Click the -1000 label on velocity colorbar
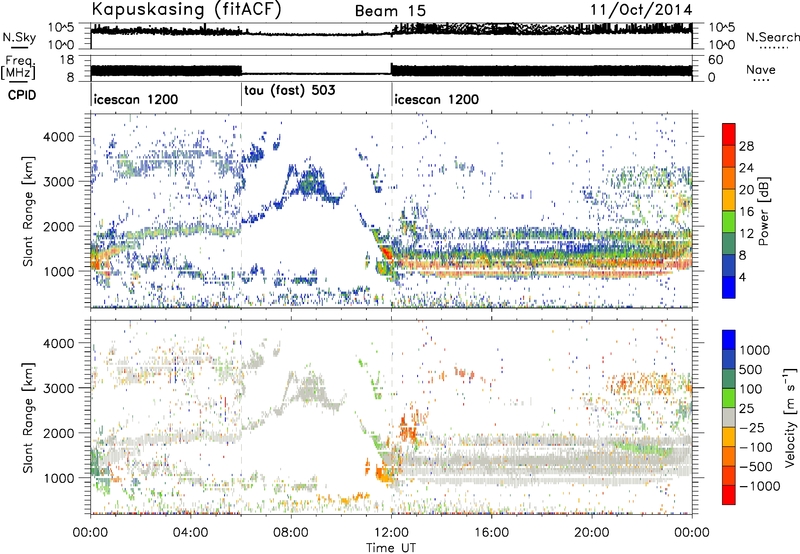 pos(760,486)
